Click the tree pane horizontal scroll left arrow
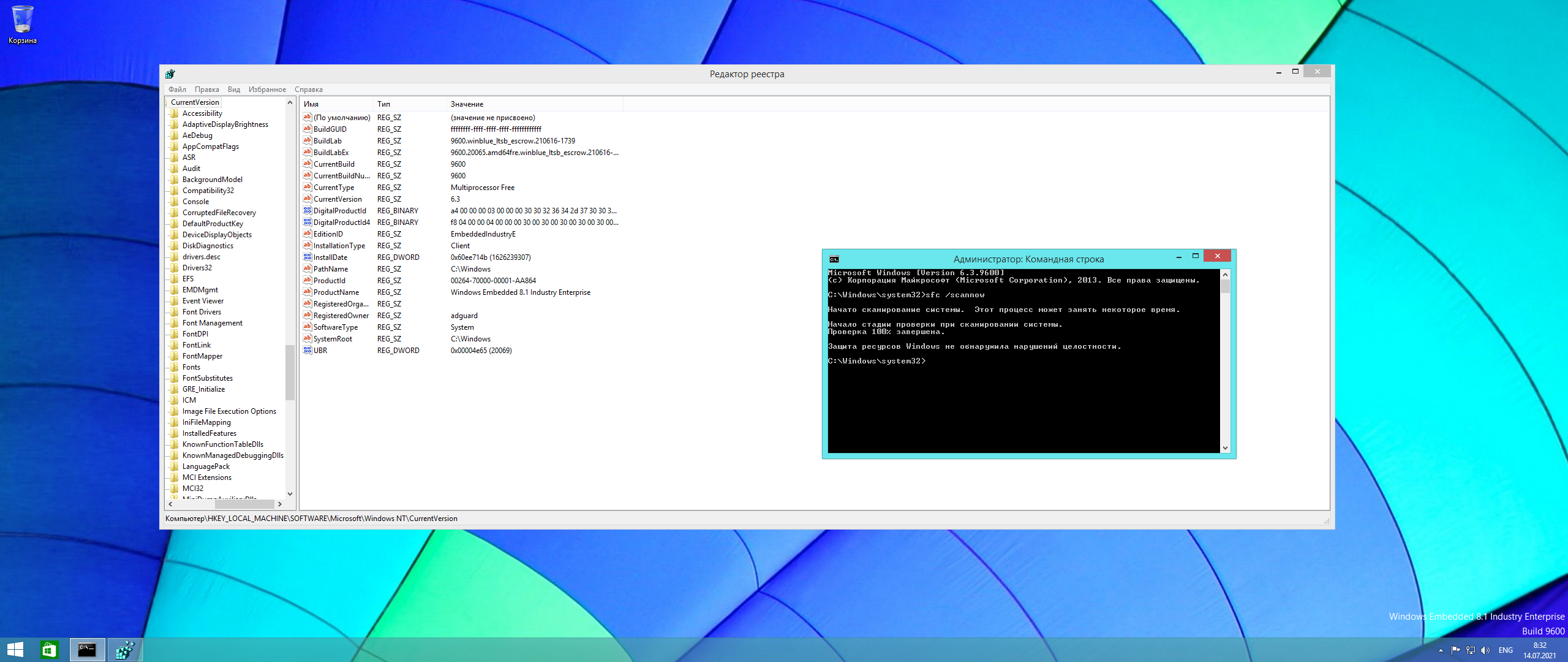This screenshot has width=1568, height=662. 170,504
